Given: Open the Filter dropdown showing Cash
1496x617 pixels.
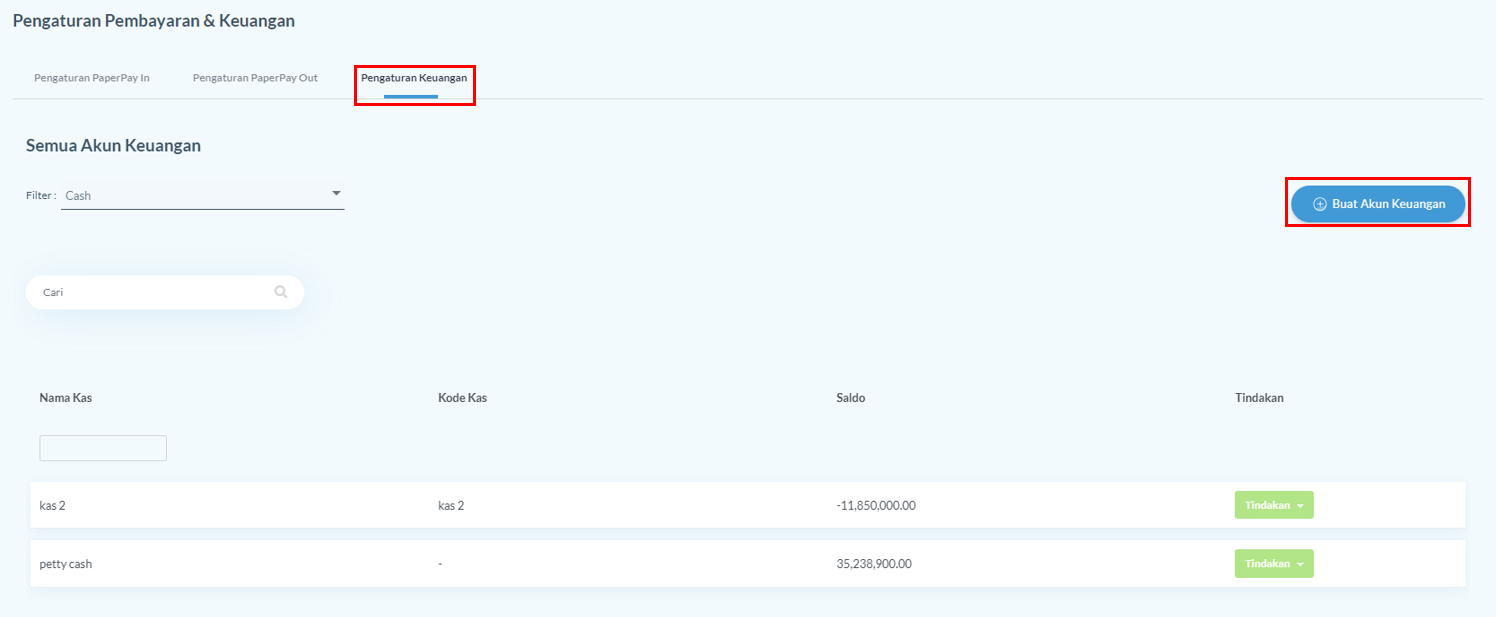Looking at the screenshot, I should (x=203, y=195).
